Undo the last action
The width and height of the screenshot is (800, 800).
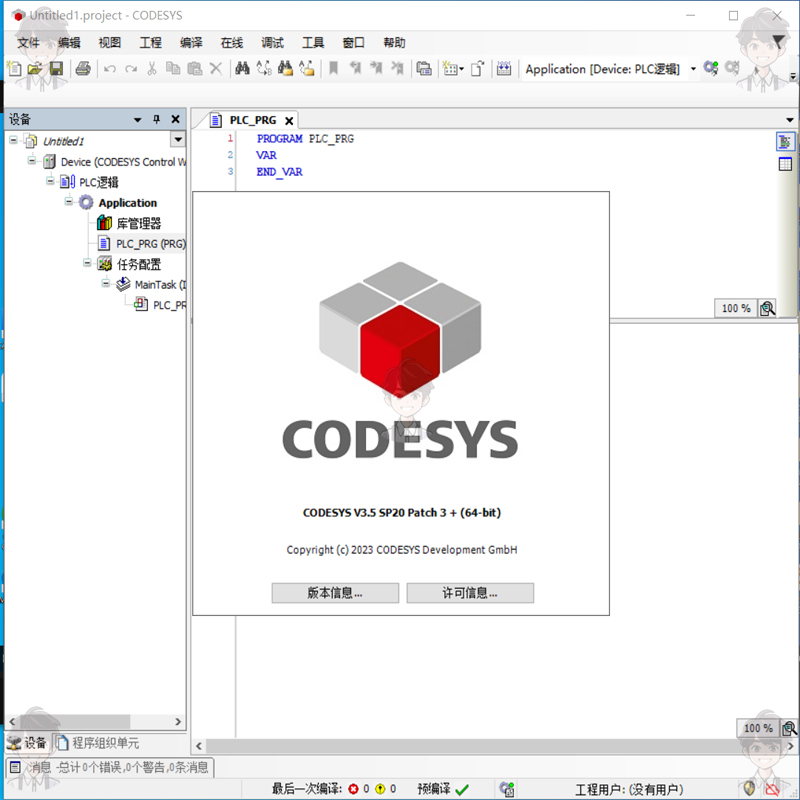(110, 68)
